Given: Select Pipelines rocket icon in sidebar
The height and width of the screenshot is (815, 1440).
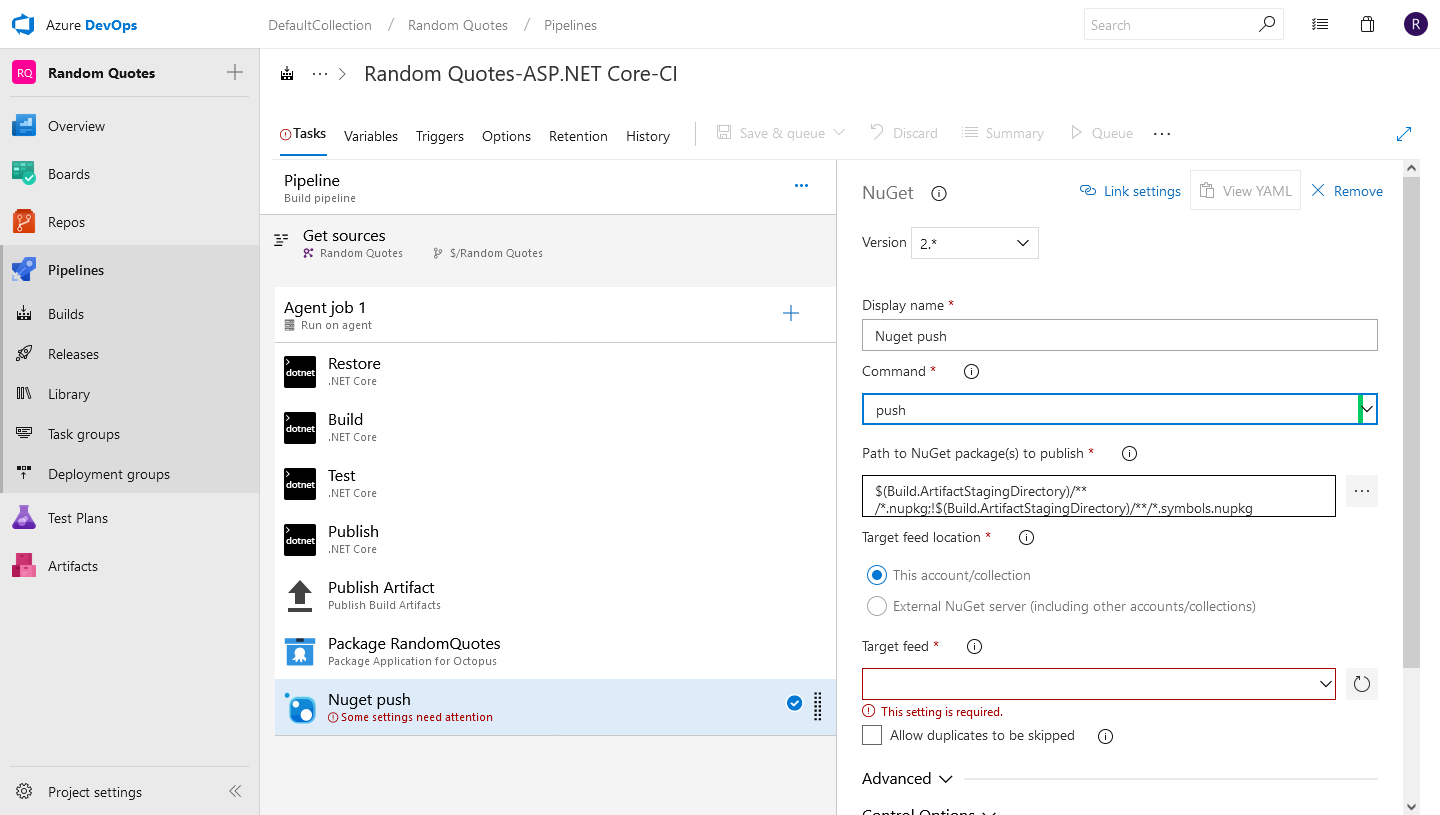Looking at the screenshot, I should [x=24, y=270].
